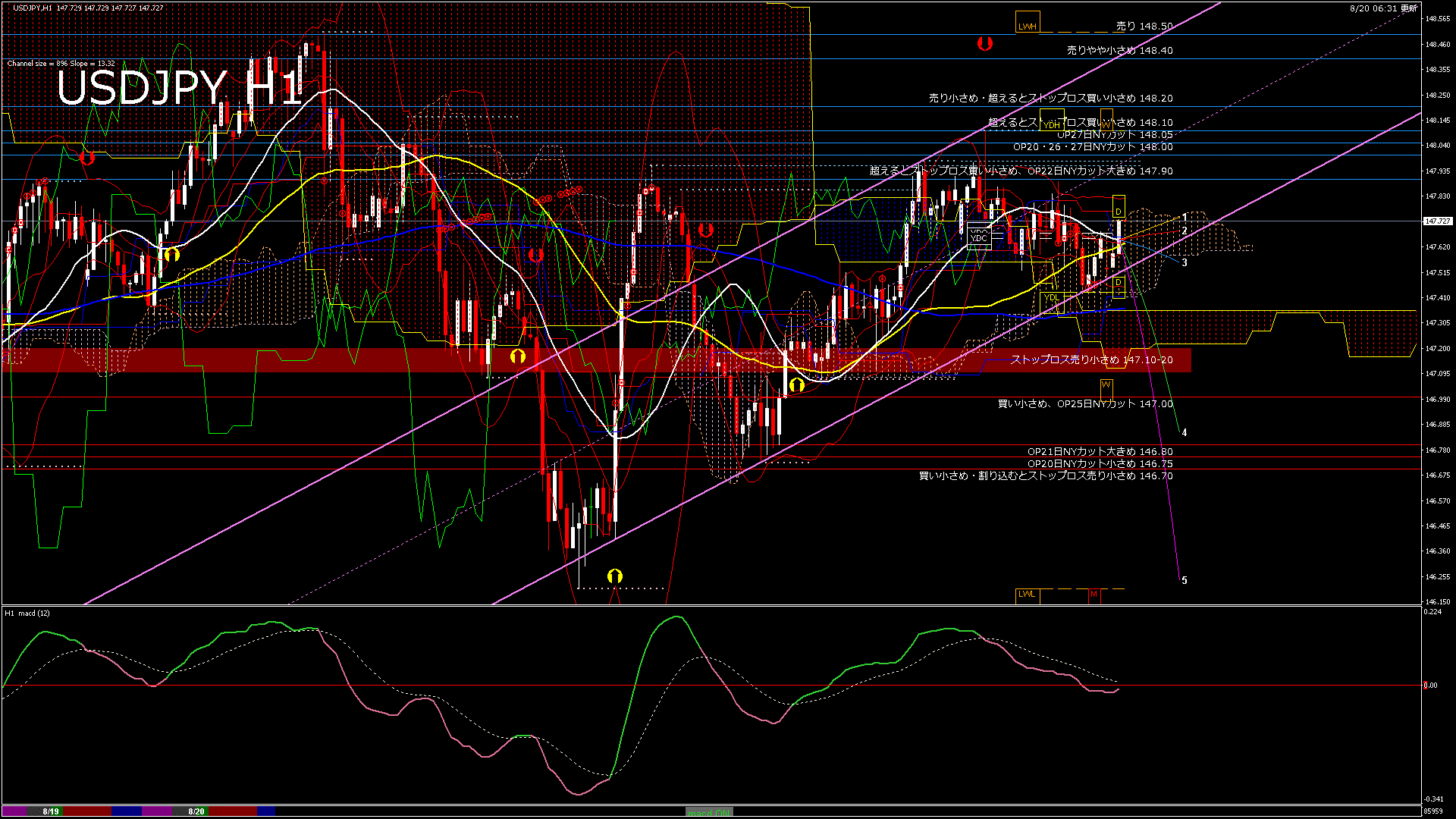Click the order label ending in 146.70
Viewport: 1456px width, 819px height.
point(1046,475)
